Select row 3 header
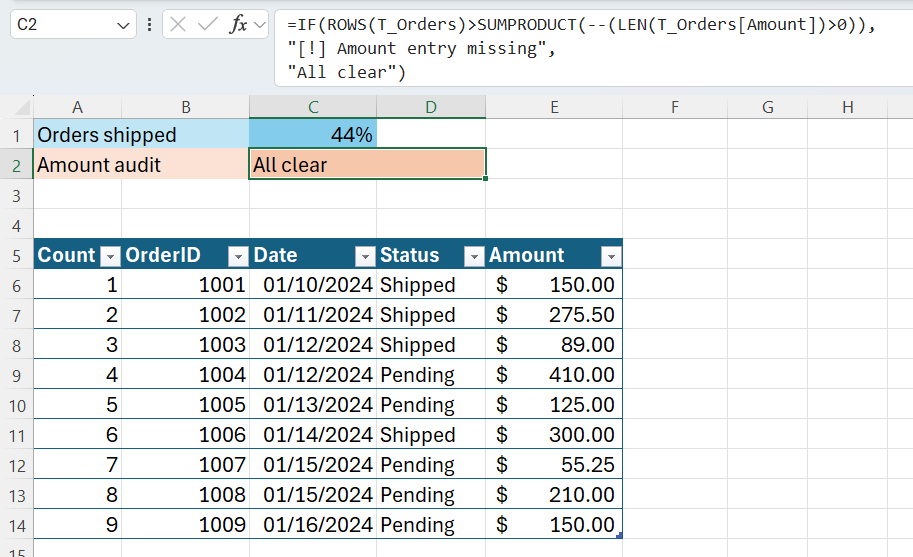The image size is (913, 557). pyautogui.click(x=16, y=196)
